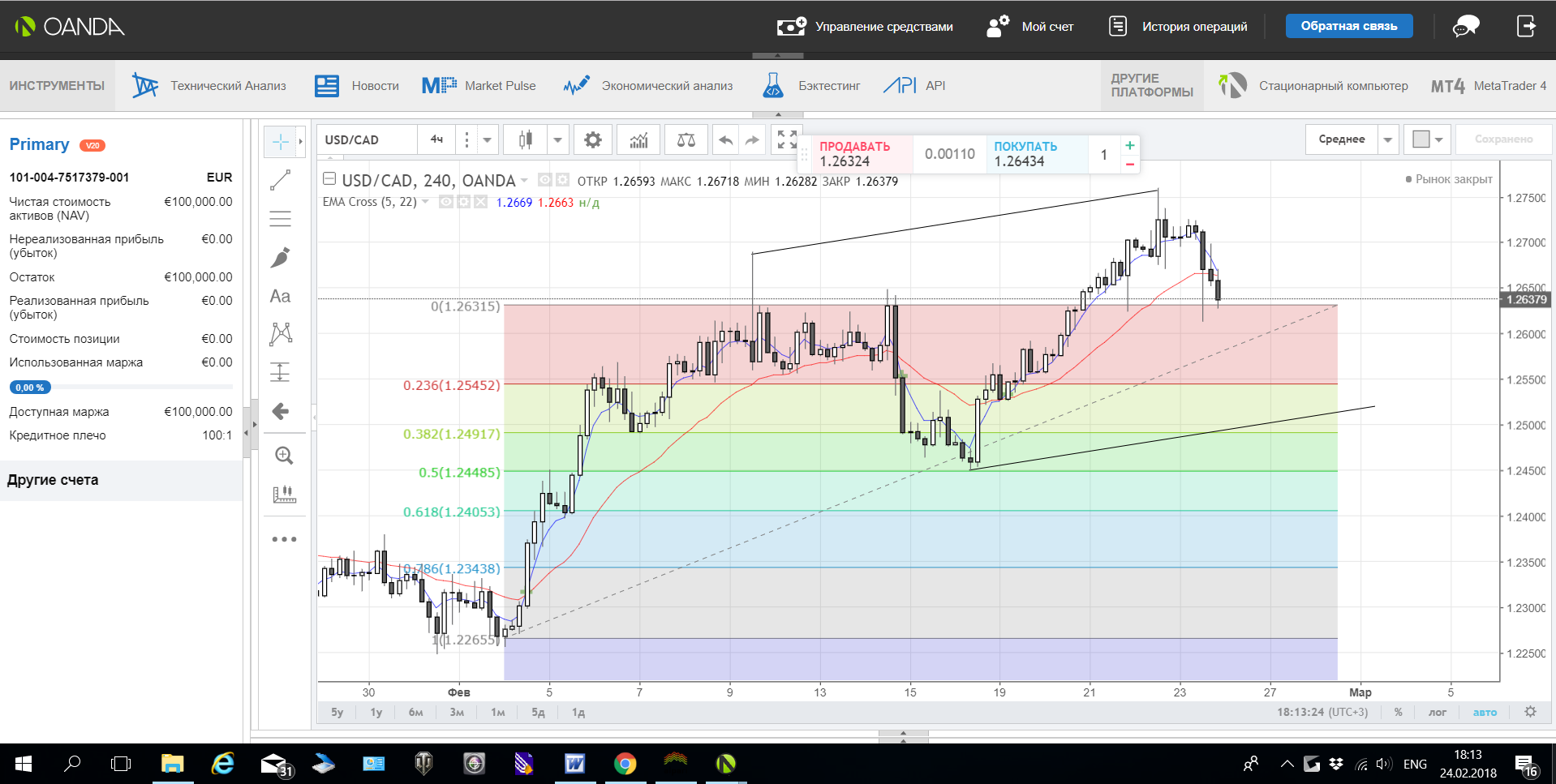This screenshot has height=784, width=1556.
Task: Open USD/CAD series format settings
Action: pyautogui.click(x=562, y=180)
